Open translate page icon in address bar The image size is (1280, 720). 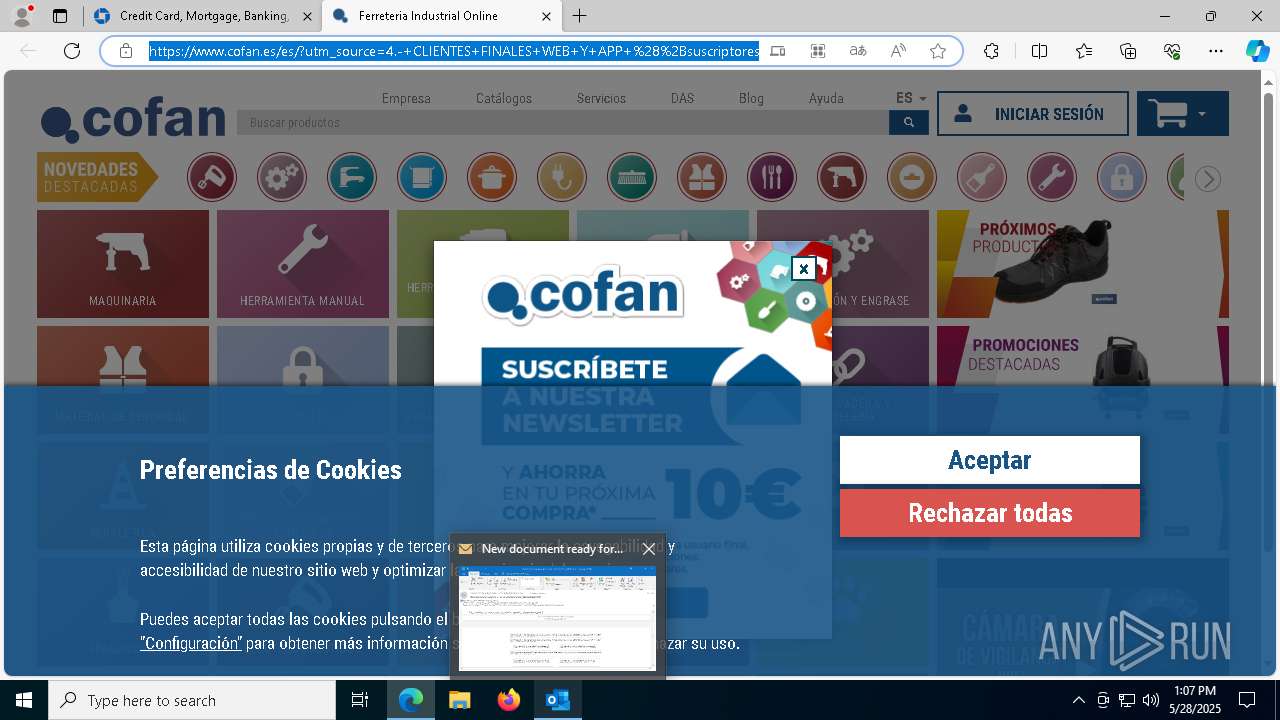pyautogui.click(x=858, y=51)
